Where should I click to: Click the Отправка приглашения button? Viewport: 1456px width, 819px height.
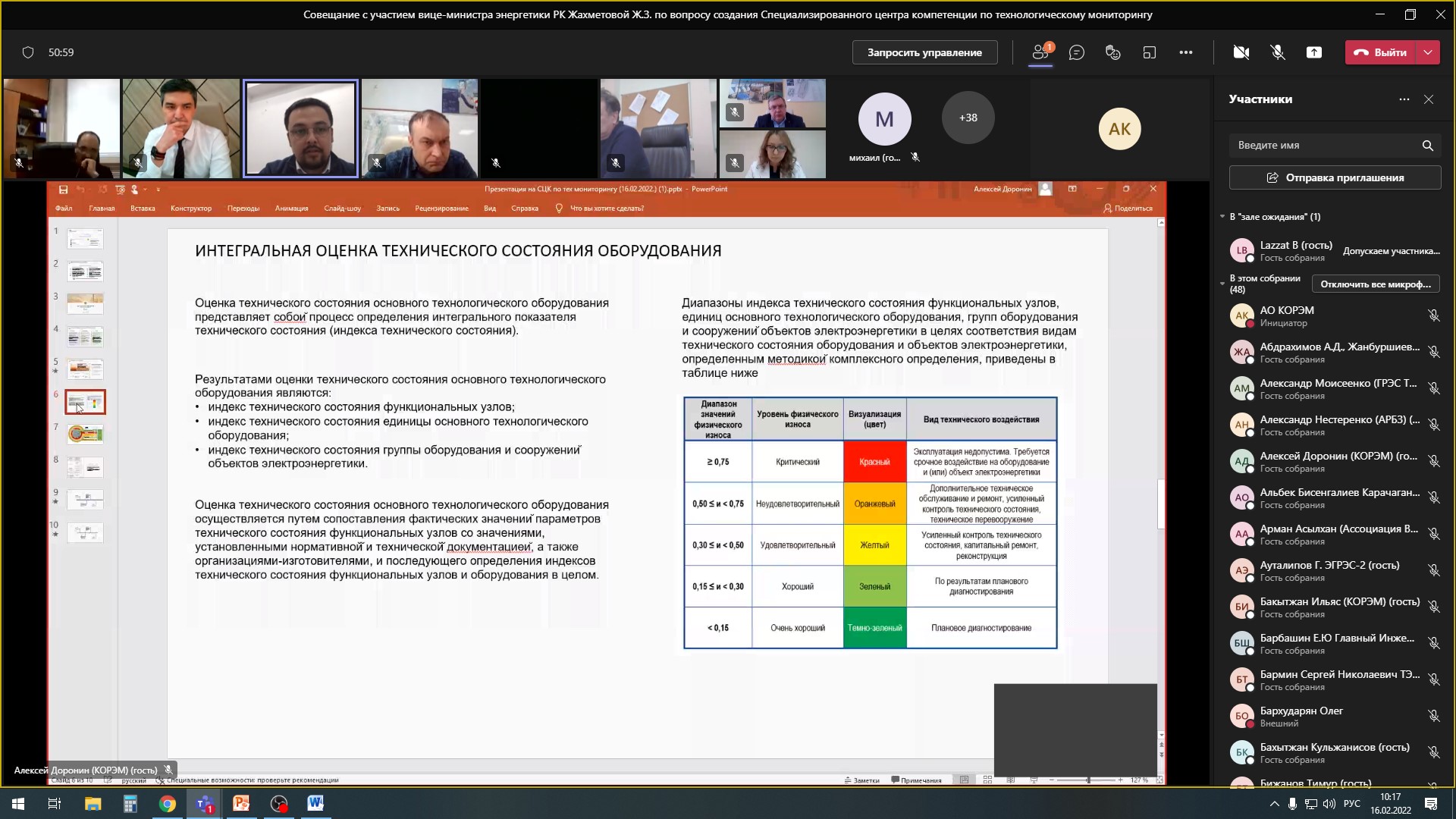click(x=1335, y=177)
